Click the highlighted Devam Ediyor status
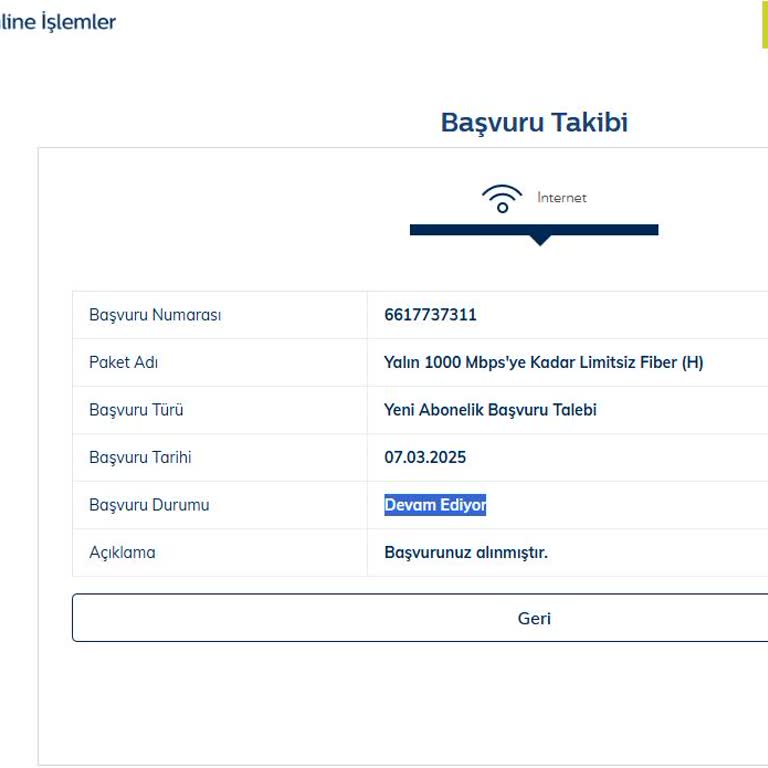The width and height of the screenshot is (768, 768). tap(435, 505)
